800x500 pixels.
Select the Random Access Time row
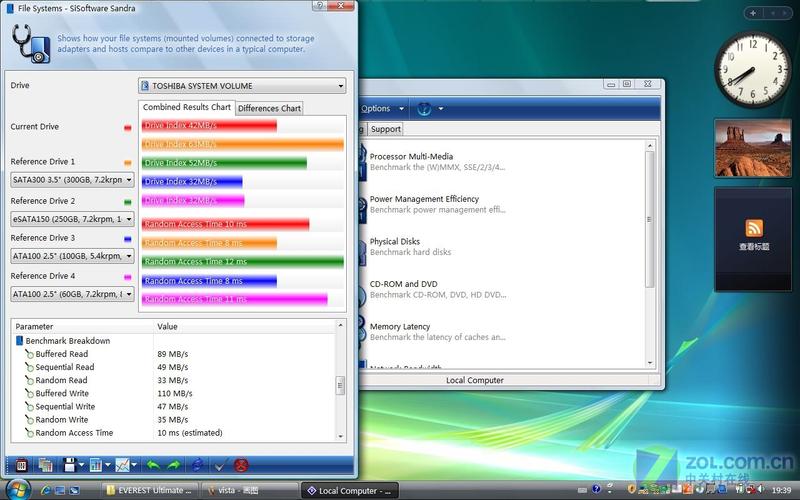coord(173,433)
